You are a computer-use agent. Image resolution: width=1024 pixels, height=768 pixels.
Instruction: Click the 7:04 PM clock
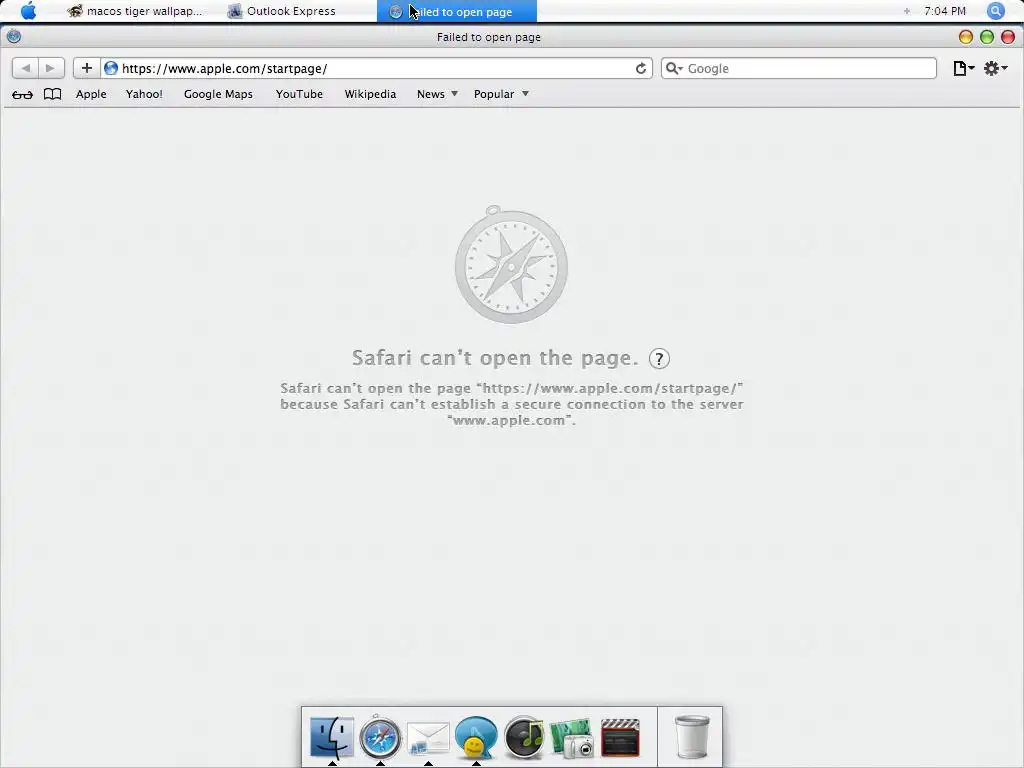click(x=945, y=11)
